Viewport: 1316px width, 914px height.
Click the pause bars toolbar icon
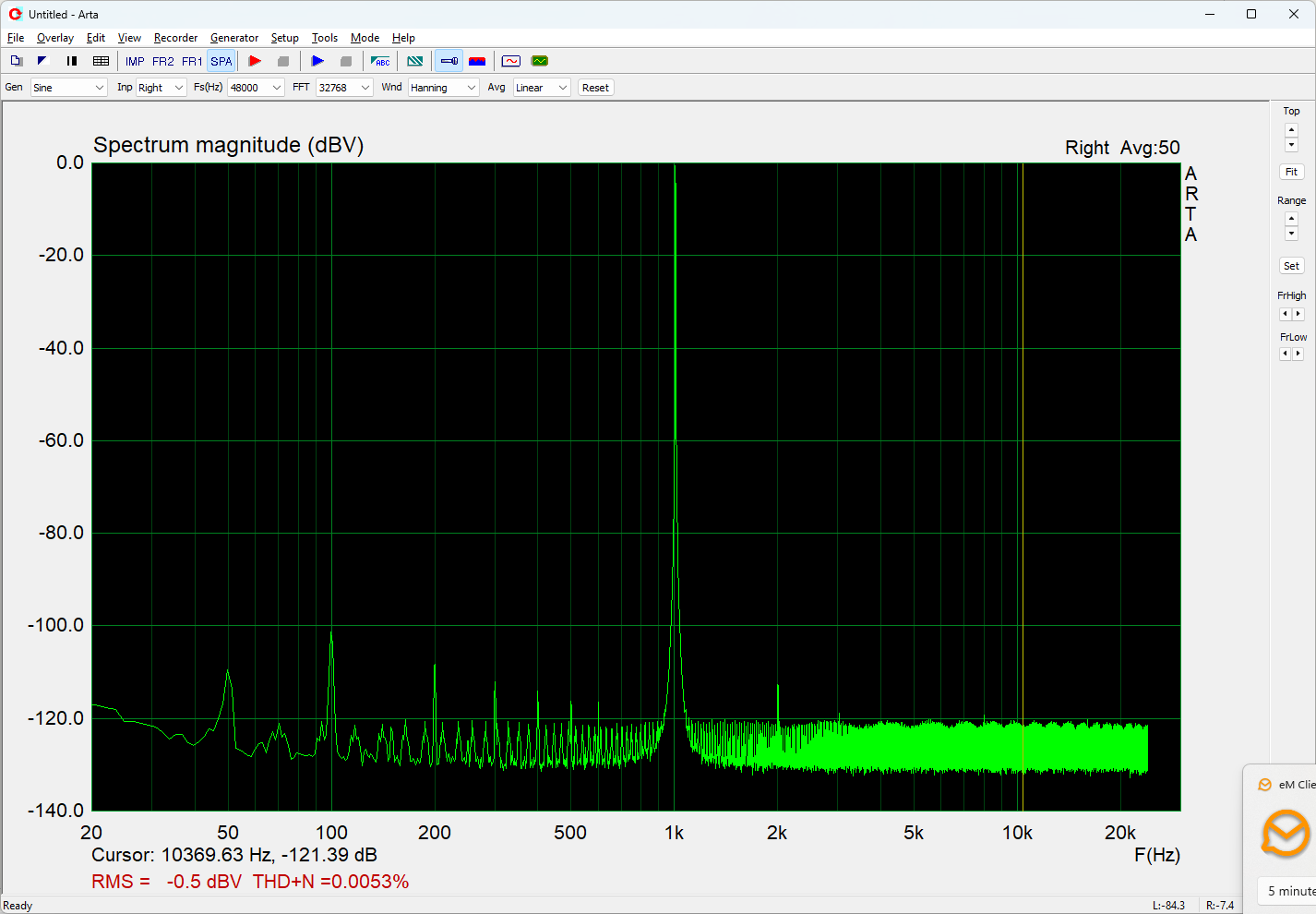[72, 61]
